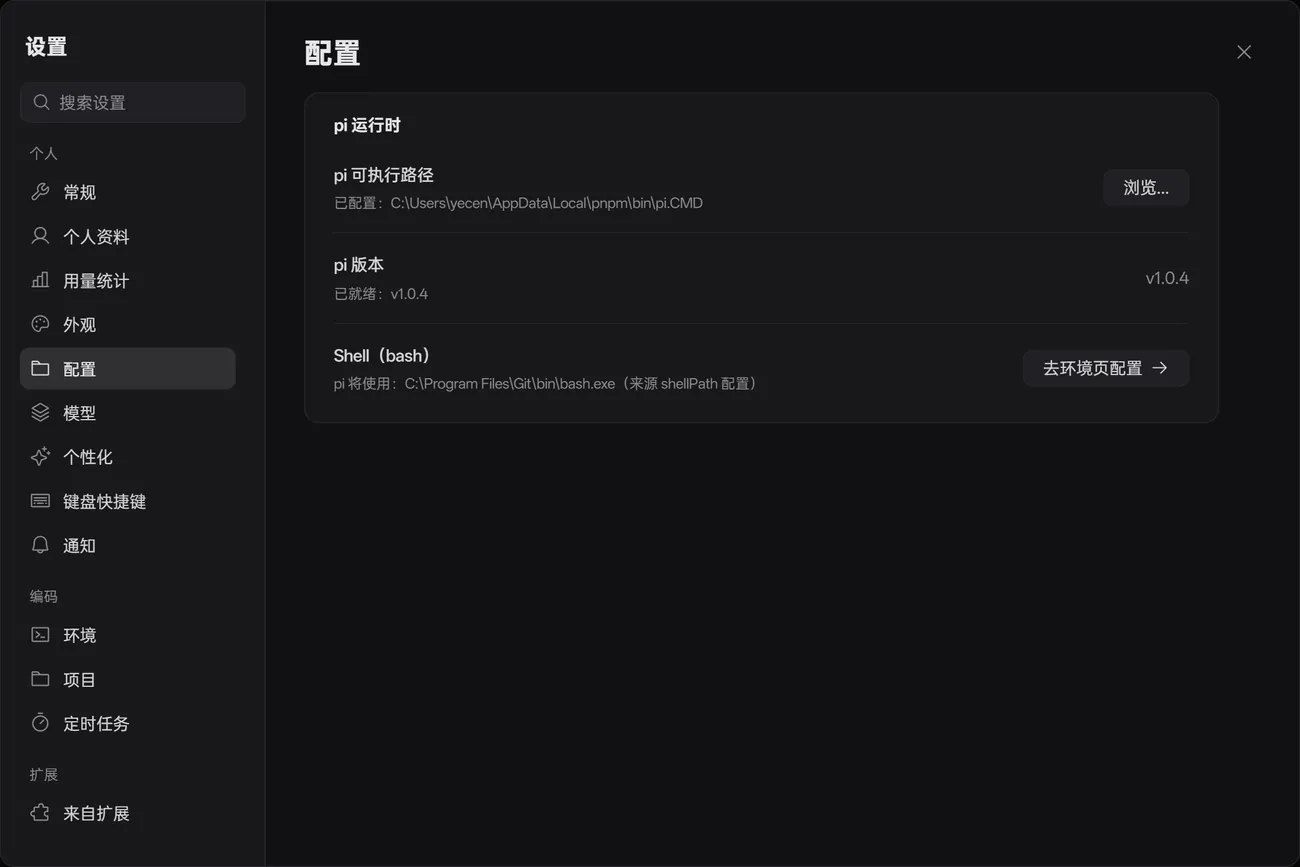Image resolution: width=1300 pixels, height=867 pixels.
Task: Click the 扩展 section header
Action: (x=44, y=774)
